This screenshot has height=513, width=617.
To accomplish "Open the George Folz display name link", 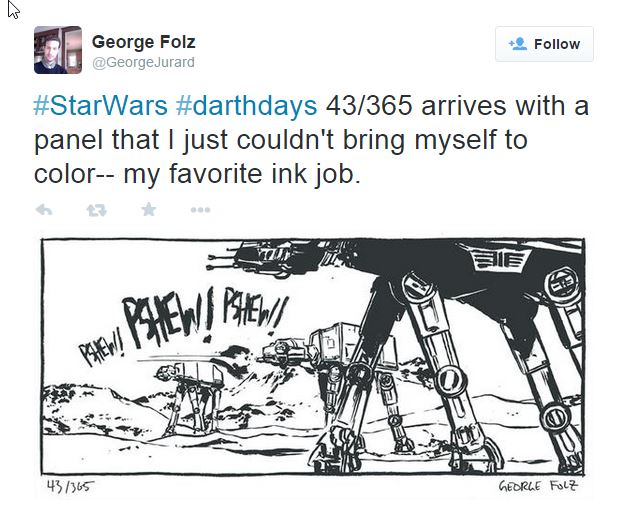I will (143, 42).
